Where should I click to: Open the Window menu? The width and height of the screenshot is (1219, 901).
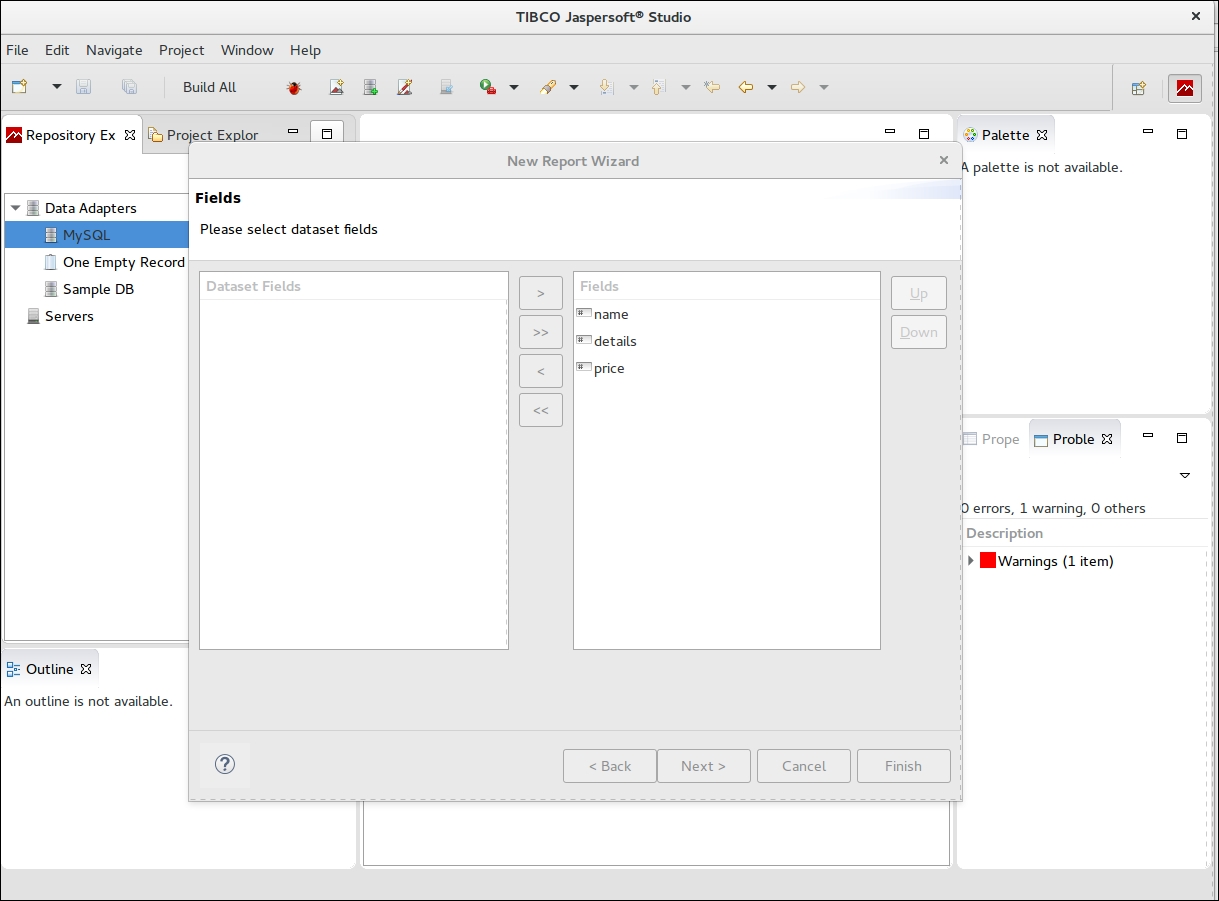(247, 50)
